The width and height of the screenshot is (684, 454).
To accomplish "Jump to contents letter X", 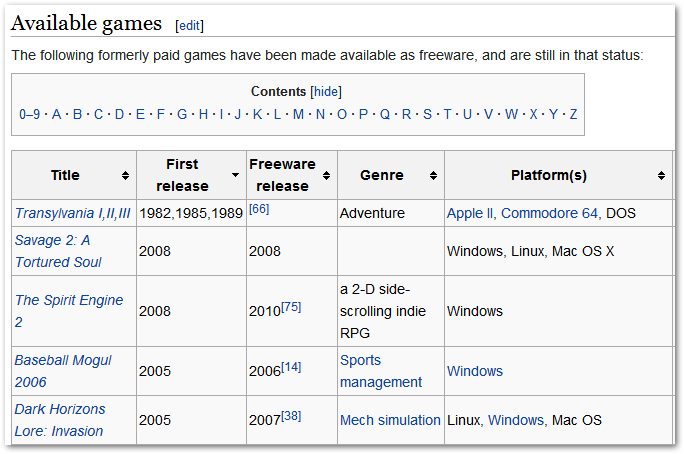I will 533,114.
